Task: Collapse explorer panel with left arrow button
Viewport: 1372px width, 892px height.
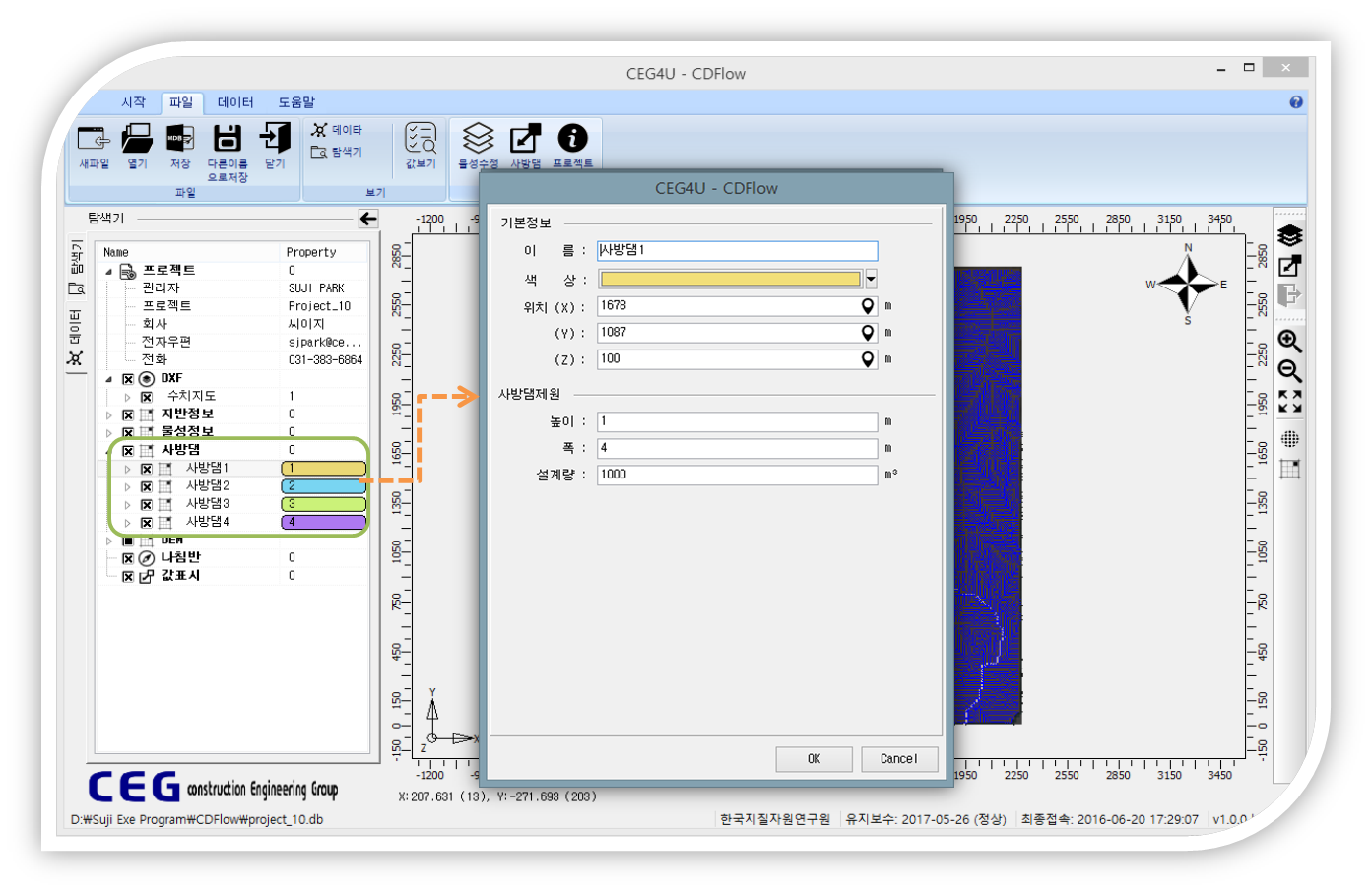Action: coord(369,219)
